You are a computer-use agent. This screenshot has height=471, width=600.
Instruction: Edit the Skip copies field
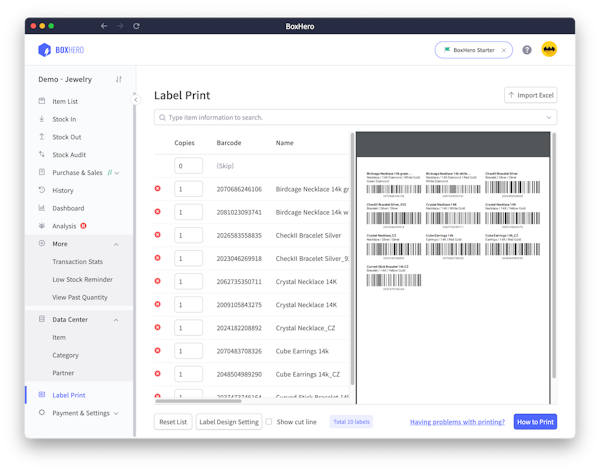coord(188,166)
